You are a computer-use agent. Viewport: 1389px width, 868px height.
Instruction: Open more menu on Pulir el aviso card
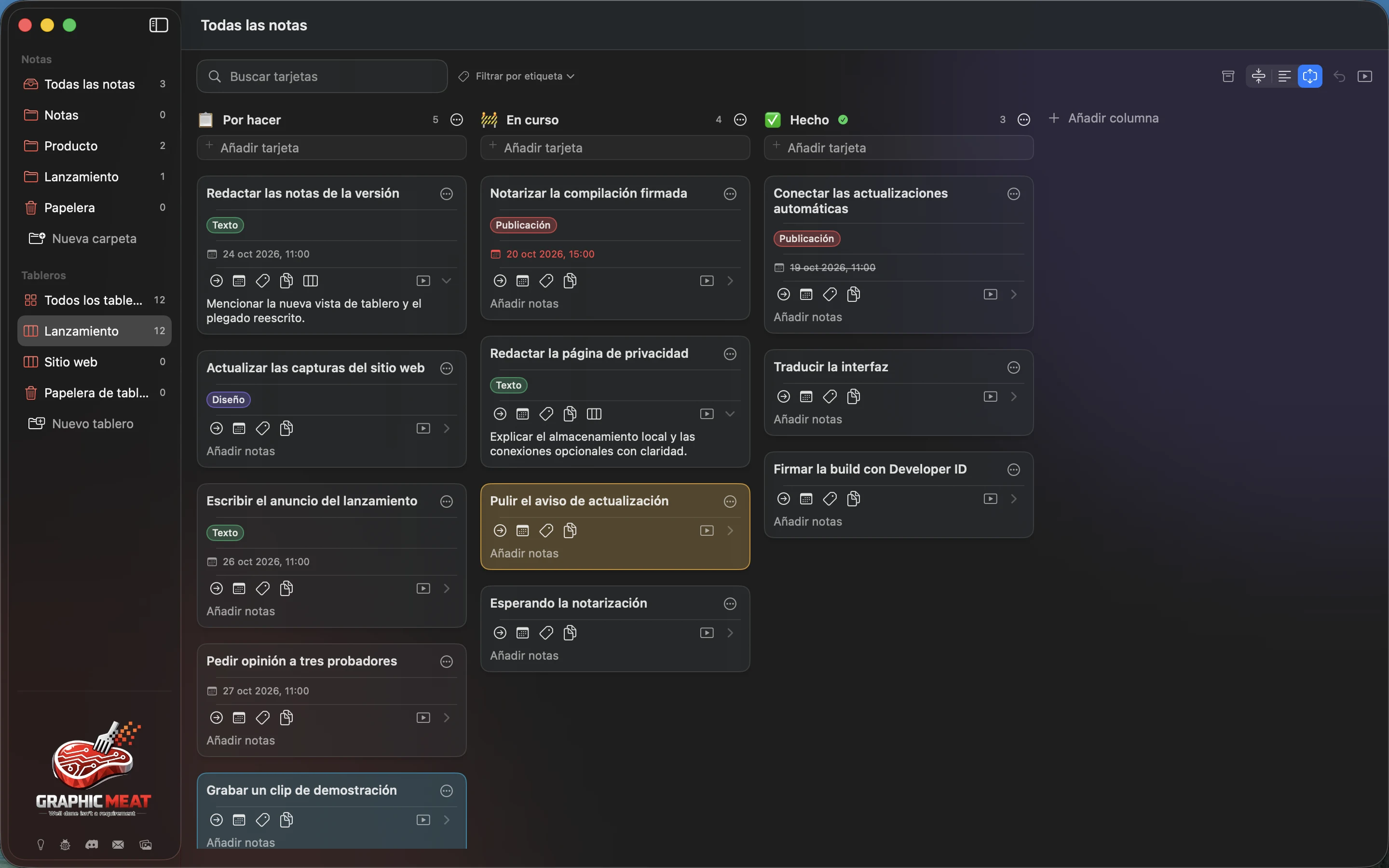tap(730, 502)
